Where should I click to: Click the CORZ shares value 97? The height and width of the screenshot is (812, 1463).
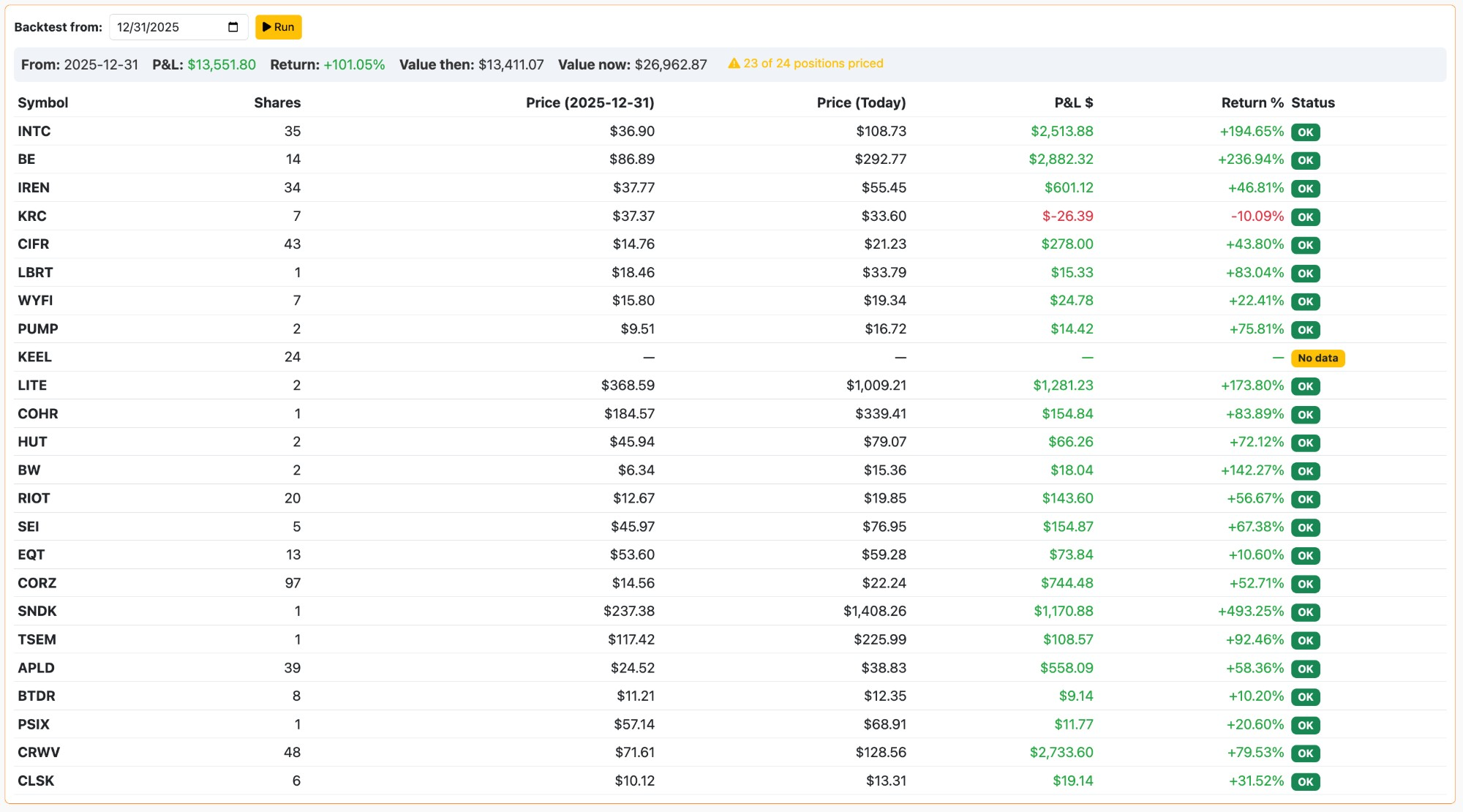click(x=293, y=583)
